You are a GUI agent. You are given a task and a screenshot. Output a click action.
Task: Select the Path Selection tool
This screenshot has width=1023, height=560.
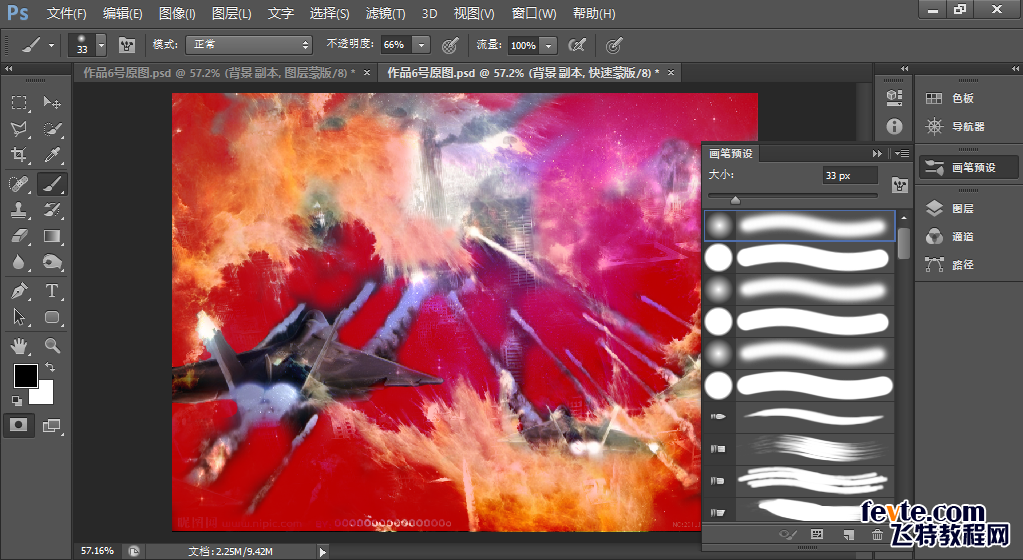[19, 317]
